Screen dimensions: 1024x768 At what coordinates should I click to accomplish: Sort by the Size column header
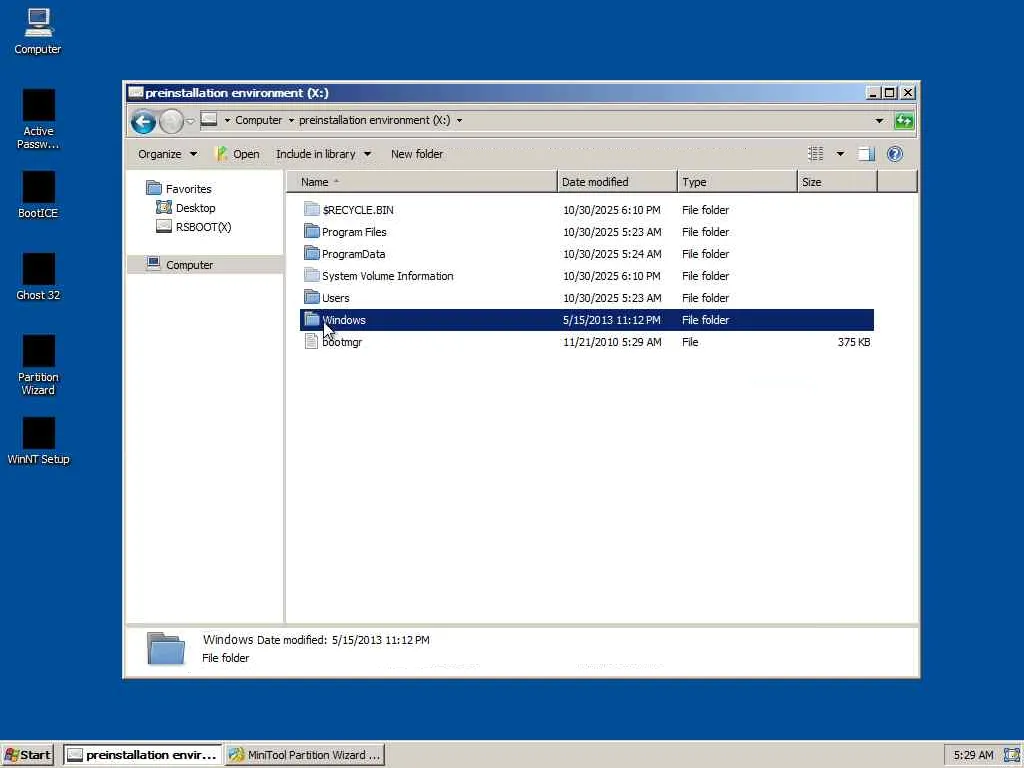click(837, 182)
